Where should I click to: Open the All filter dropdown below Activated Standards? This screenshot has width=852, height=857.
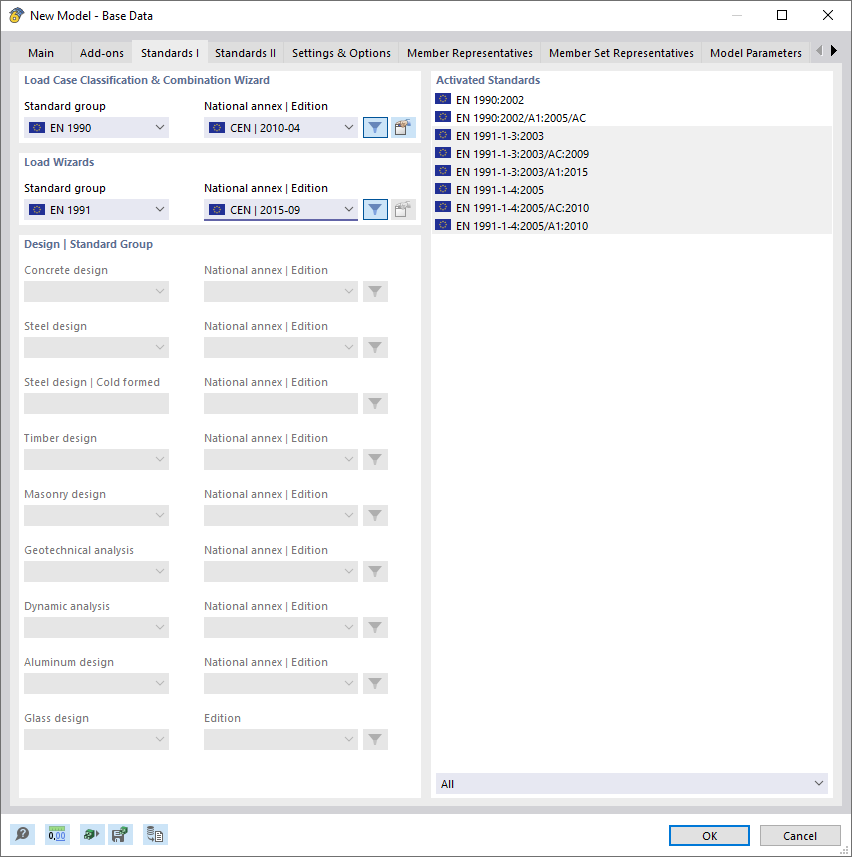click(x=630, y=783)
